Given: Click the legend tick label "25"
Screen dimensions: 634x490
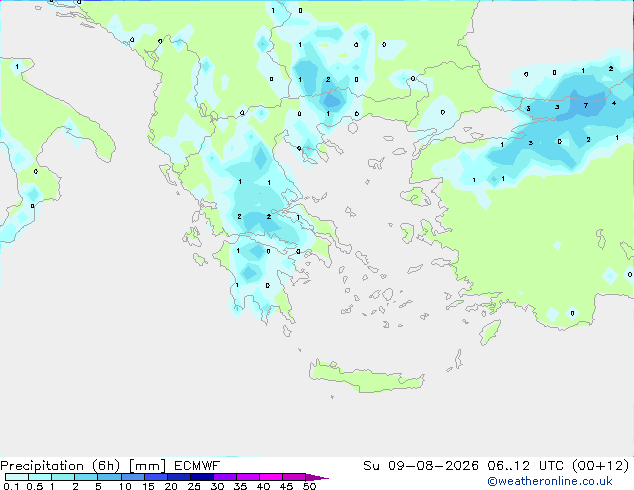Looking at the screenshot, I should point(194,486).
